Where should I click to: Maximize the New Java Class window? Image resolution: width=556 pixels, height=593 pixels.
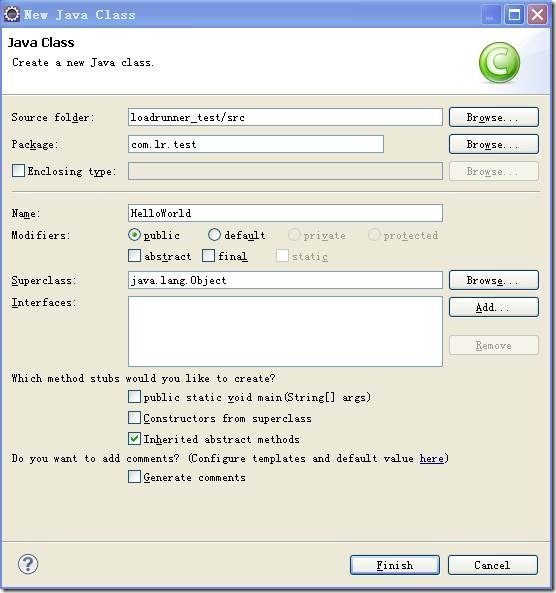pyautogui.click(x=514, y=15)
